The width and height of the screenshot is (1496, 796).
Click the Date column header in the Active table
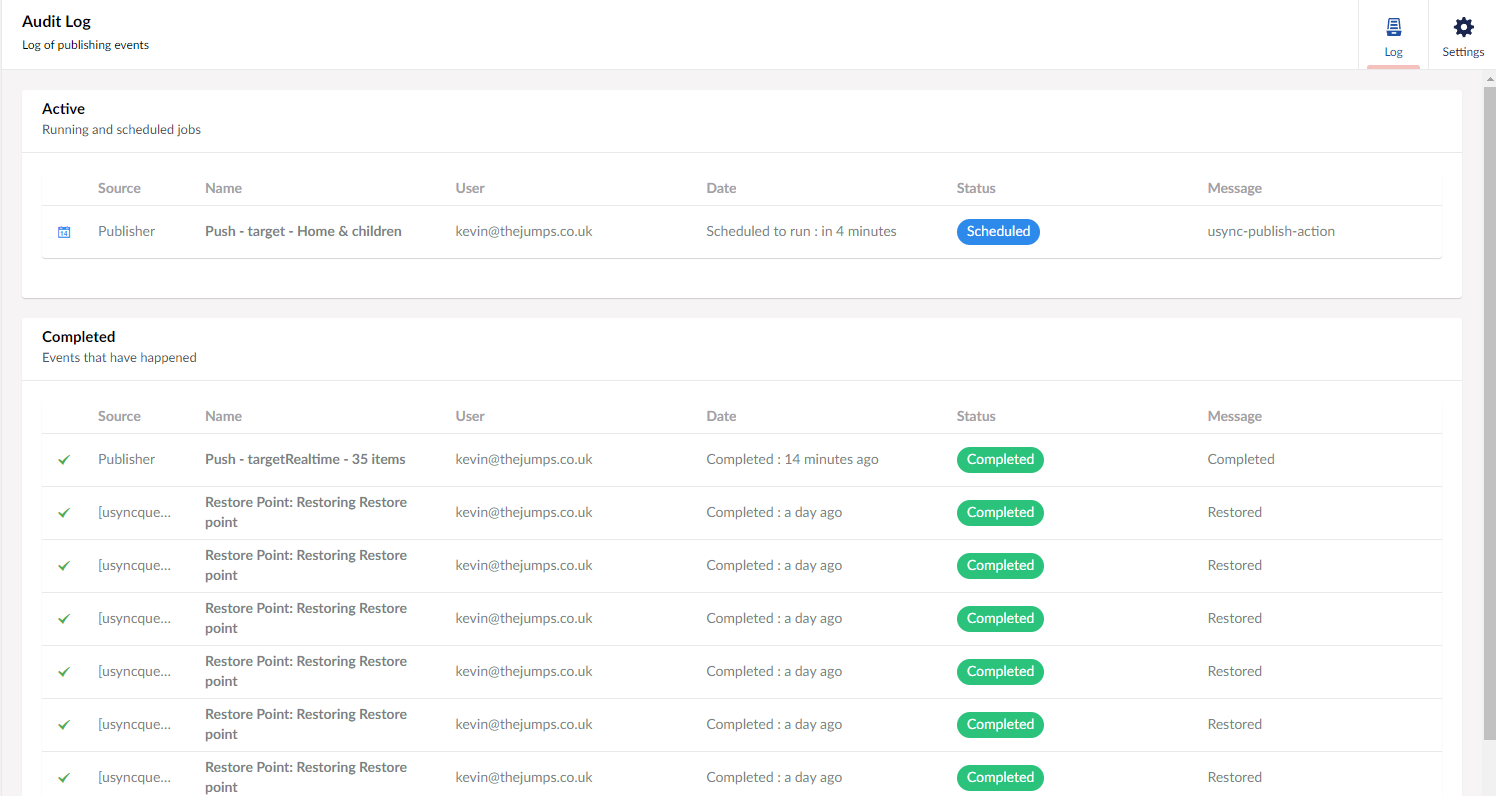721,188
